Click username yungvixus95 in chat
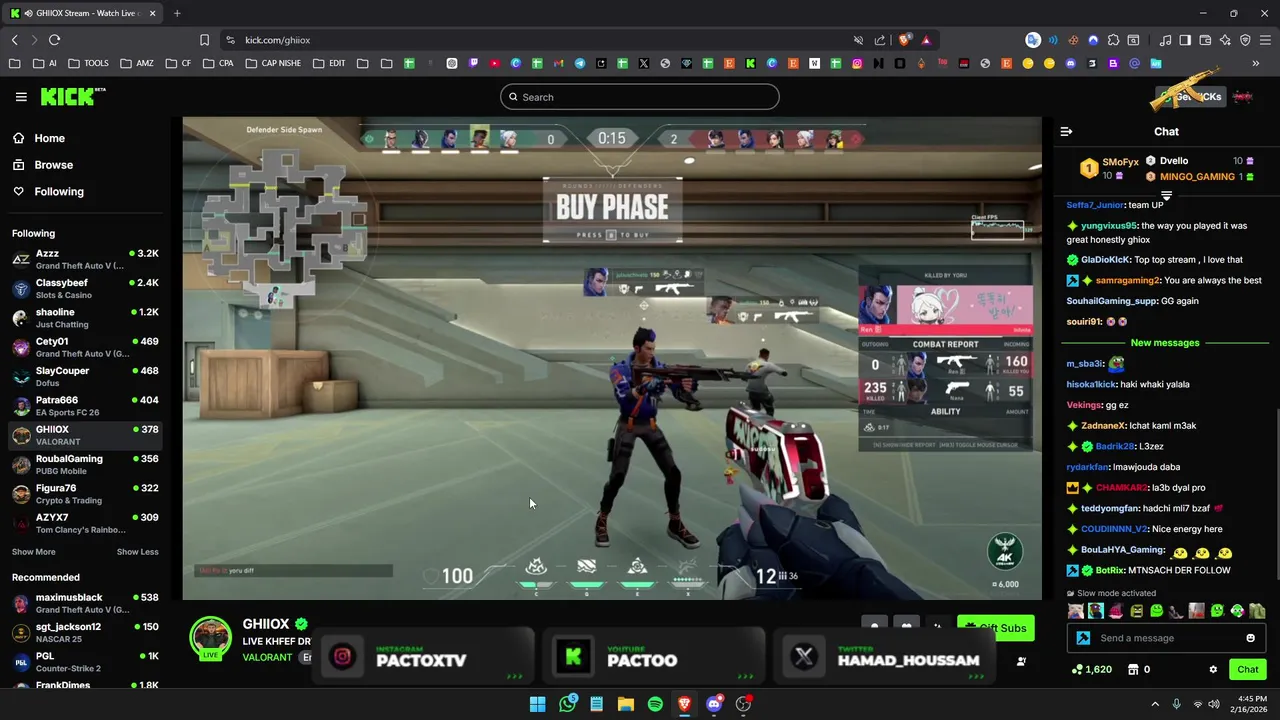Viewport: 1280px width, 720px height. [1109, 226]
